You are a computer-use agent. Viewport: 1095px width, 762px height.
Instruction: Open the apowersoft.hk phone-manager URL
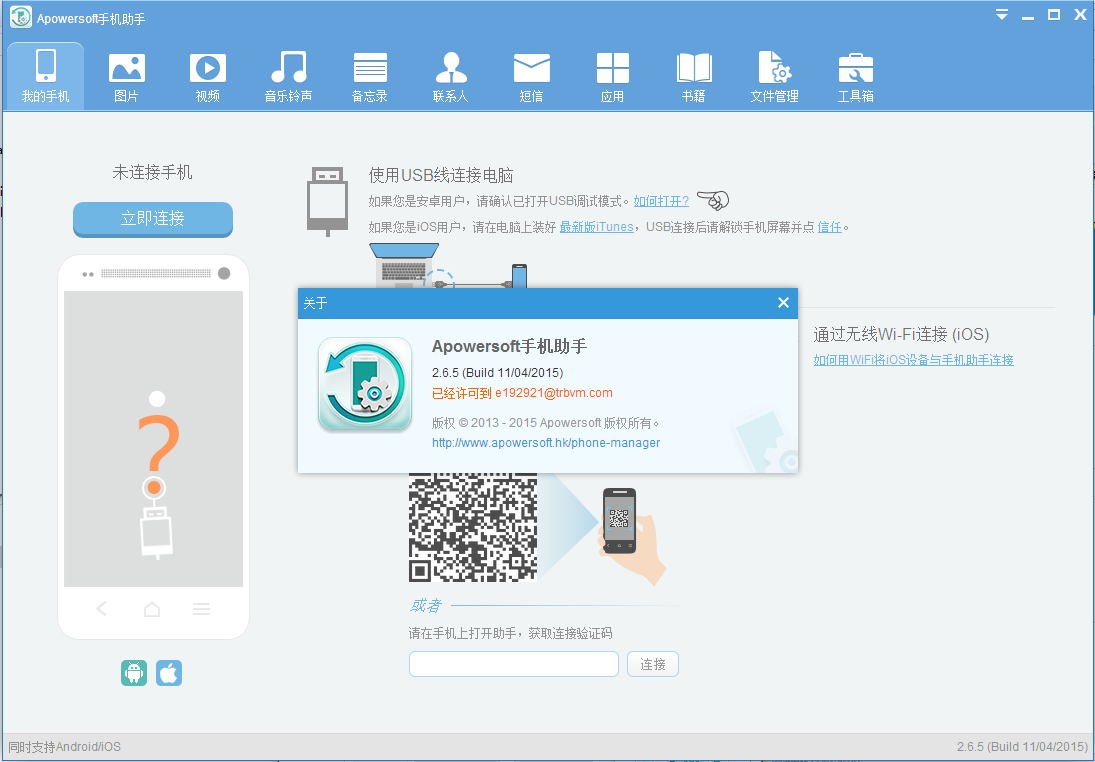(x=546, y=442)
